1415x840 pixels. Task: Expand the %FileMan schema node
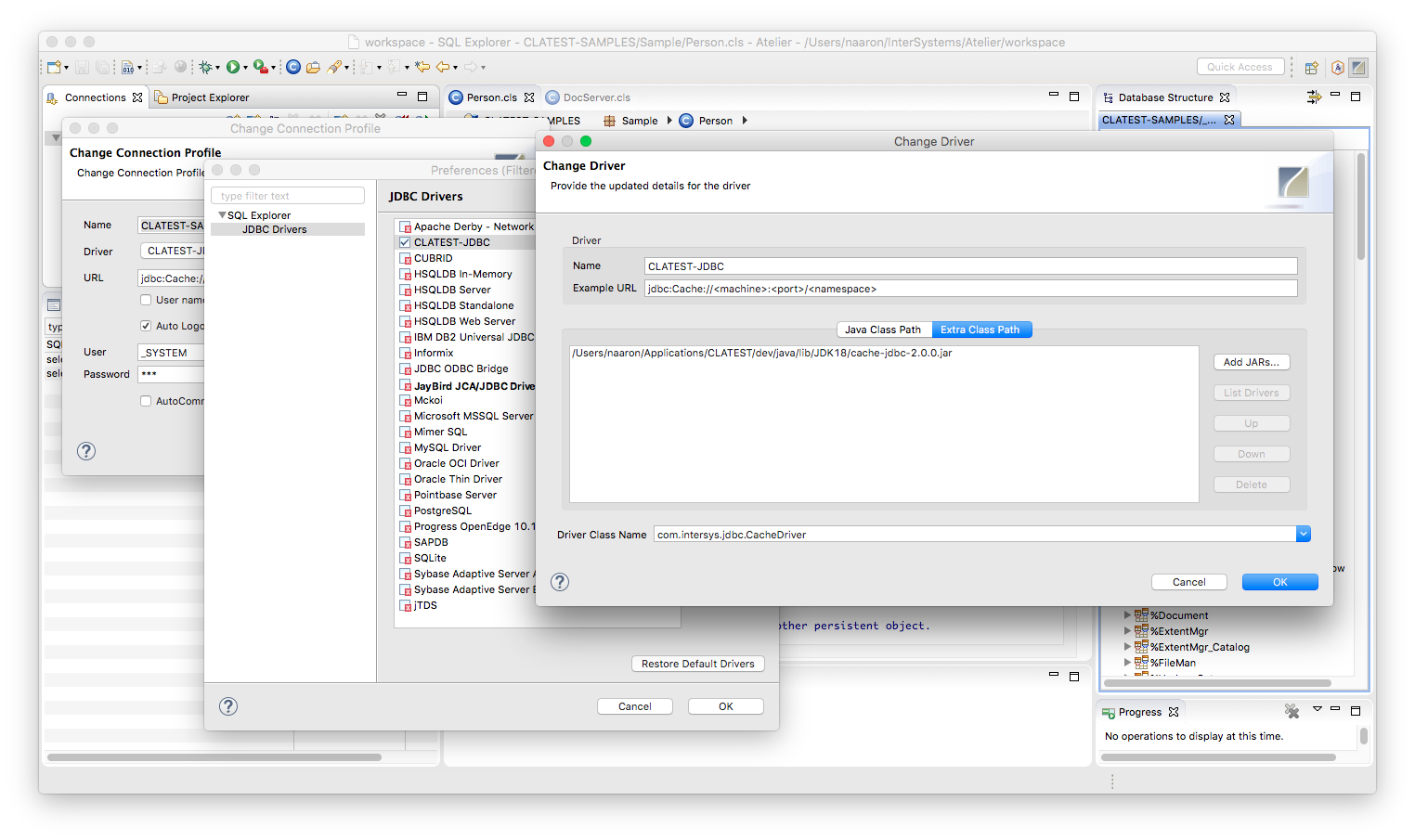[x=1127, y=662]
